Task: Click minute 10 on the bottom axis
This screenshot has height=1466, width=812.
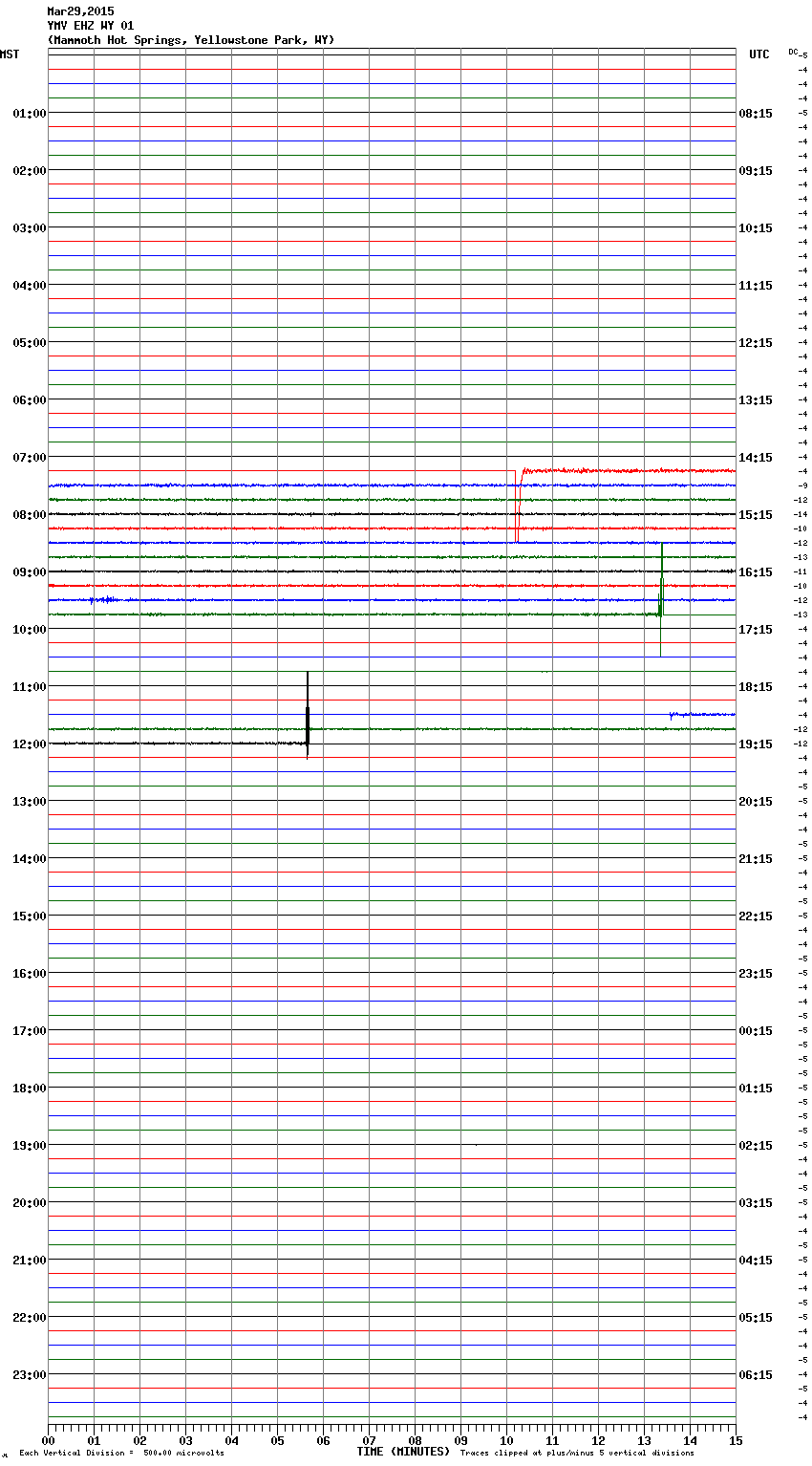Action: [506, 1439]
